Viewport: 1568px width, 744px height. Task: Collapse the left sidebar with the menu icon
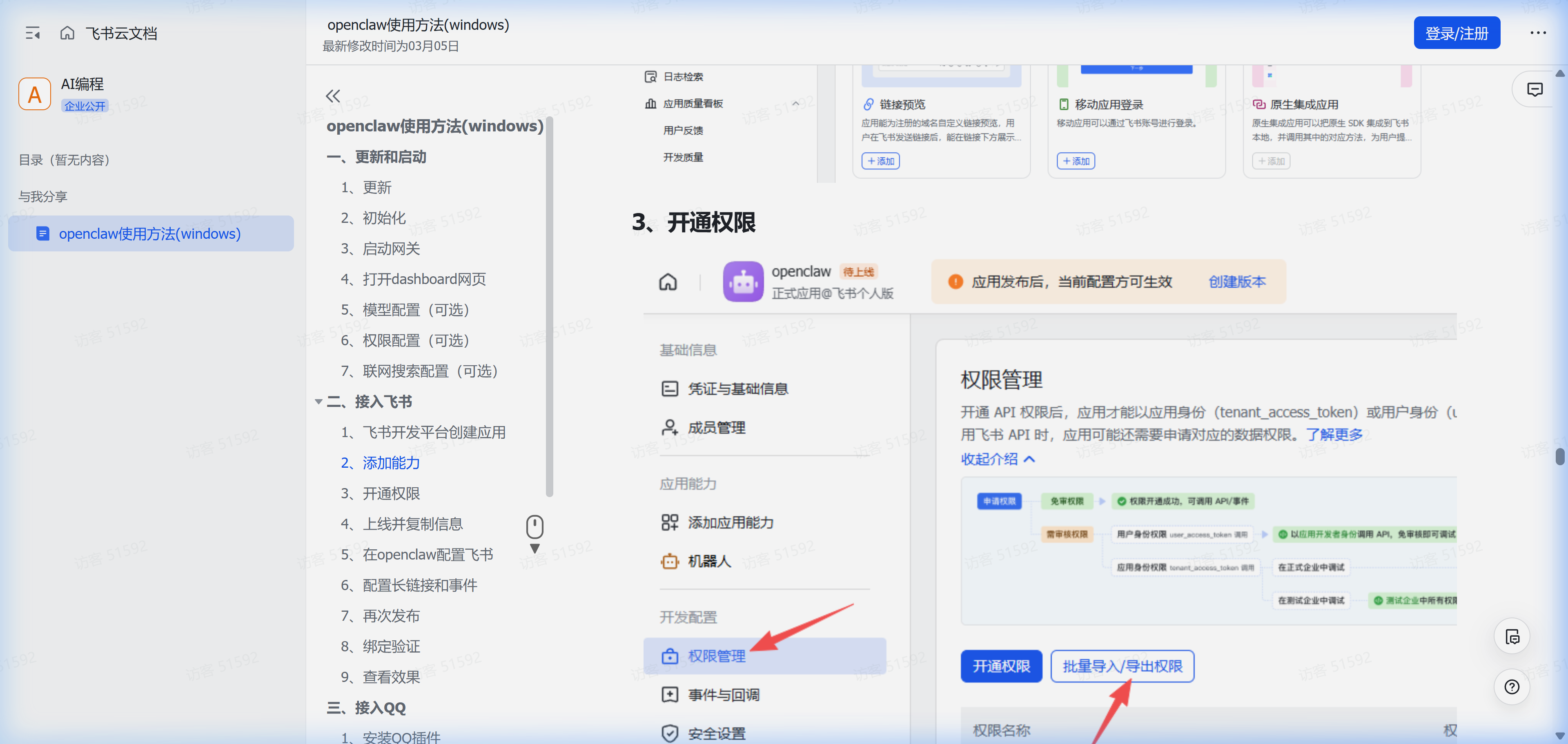(x=32, y=33)
